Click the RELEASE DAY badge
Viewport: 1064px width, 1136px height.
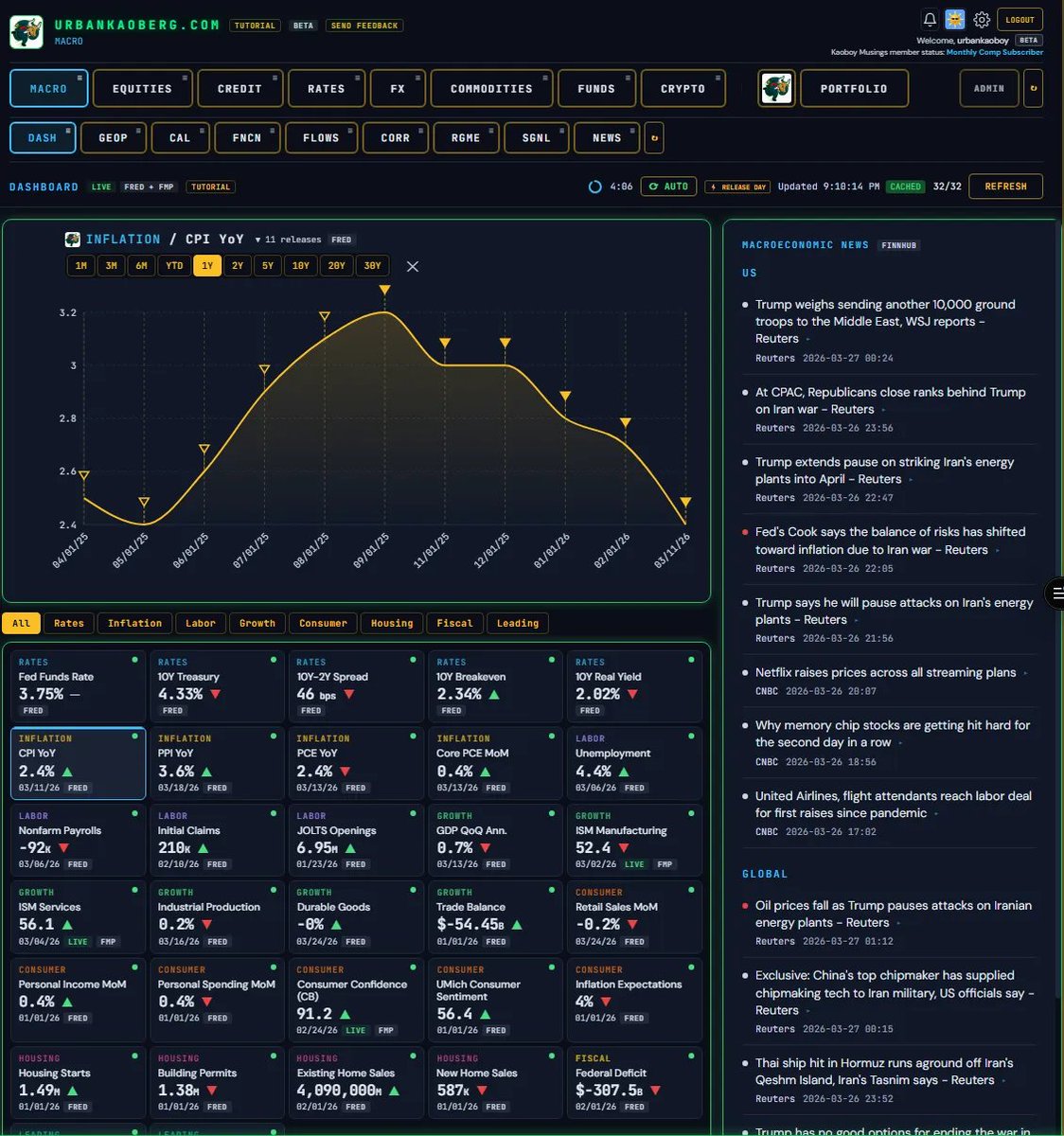(x=737, y=186)
